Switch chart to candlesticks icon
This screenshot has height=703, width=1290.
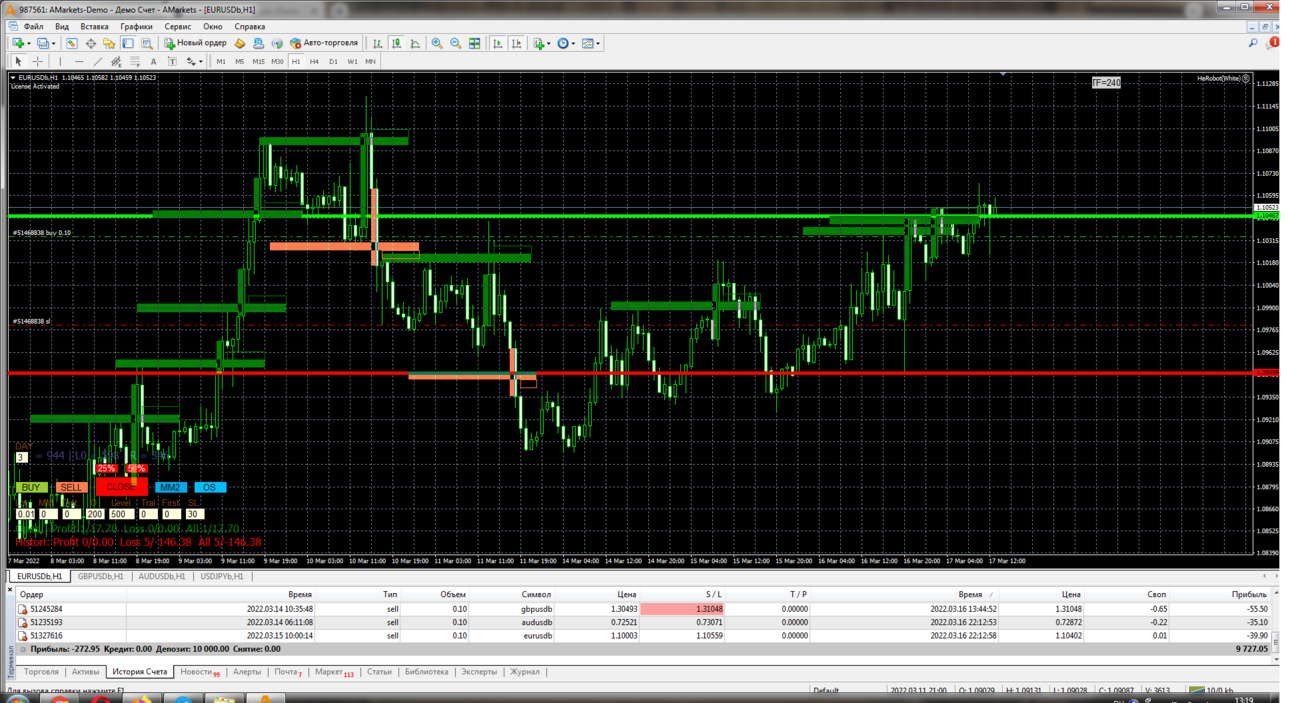click(397, 43)
